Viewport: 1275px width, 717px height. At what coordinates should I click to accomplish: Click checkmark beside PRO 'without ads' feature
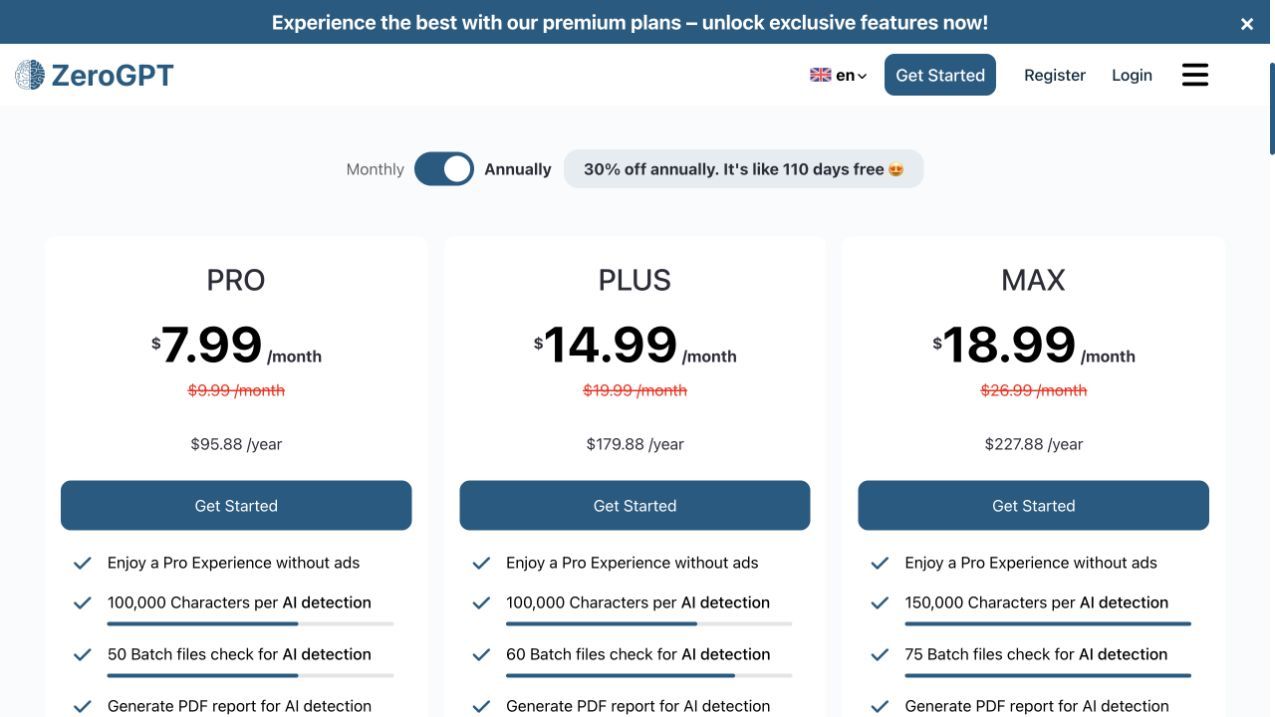(x=82, y=563)
